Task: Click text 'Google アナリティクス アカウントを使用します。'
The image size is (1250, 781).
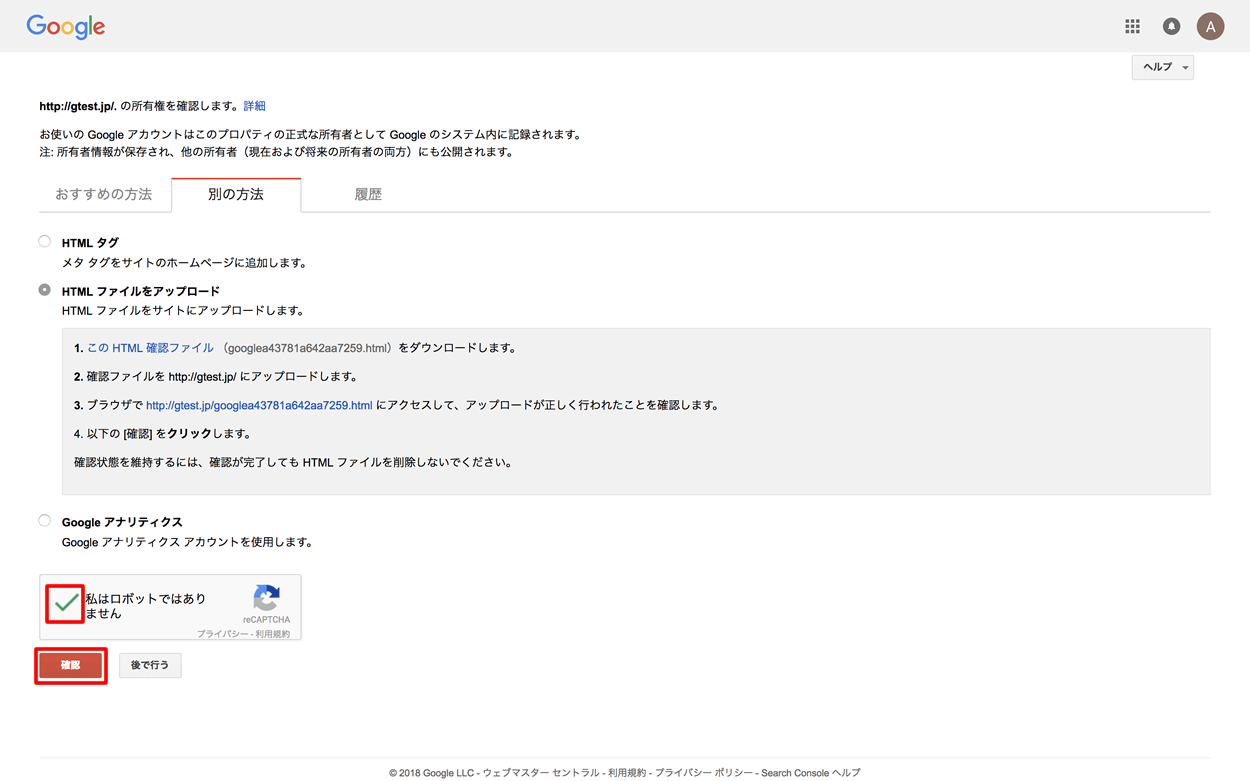Action: [x=188, y=543]
